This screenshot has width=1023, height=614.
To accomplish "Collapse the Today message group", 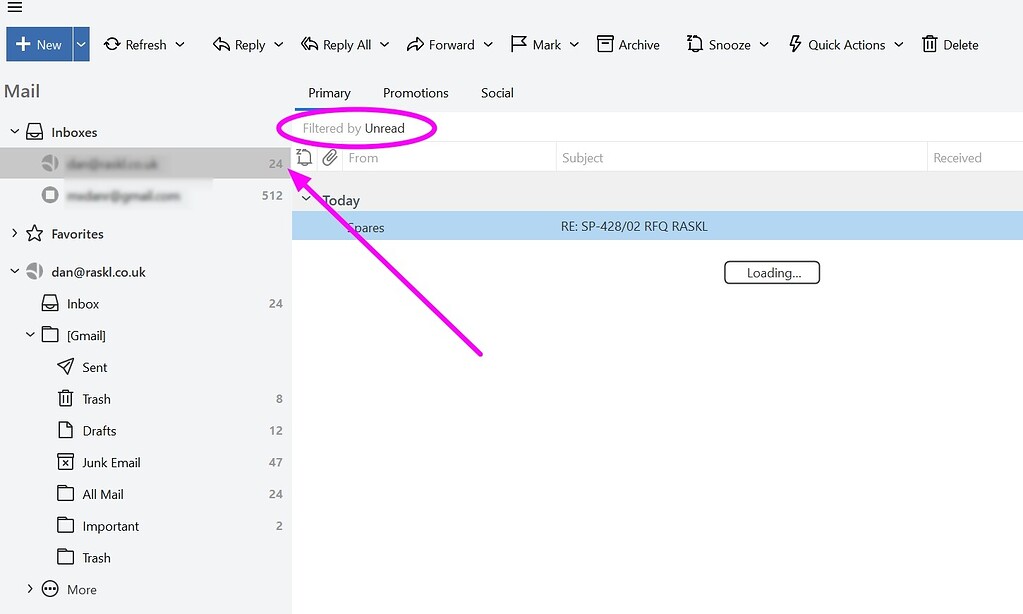I will pyautogui.click(x=306, y=198).
